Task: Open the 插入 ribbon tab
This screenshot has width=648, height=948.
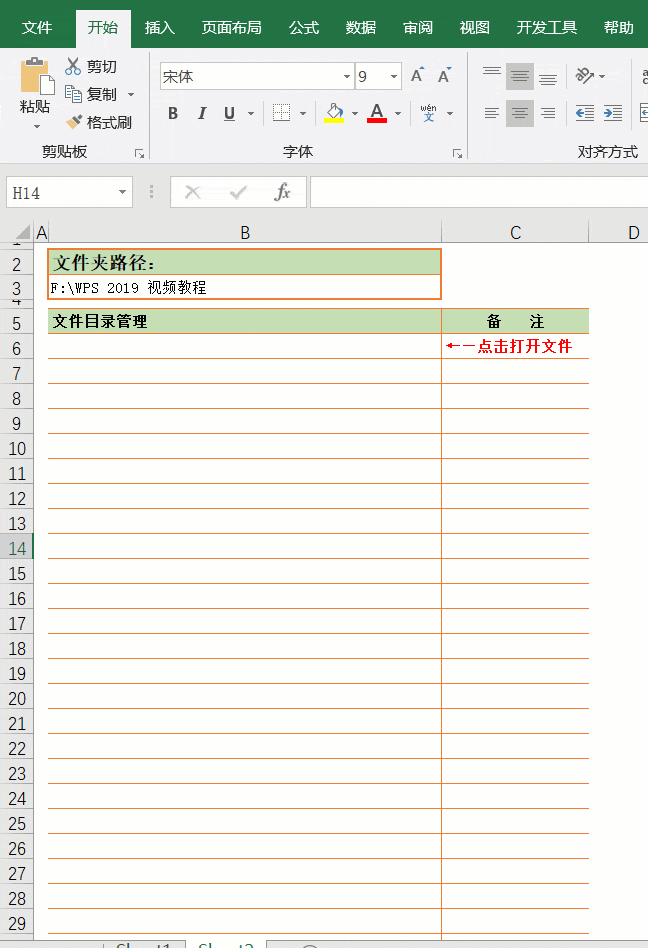Action: click(159, 27)
